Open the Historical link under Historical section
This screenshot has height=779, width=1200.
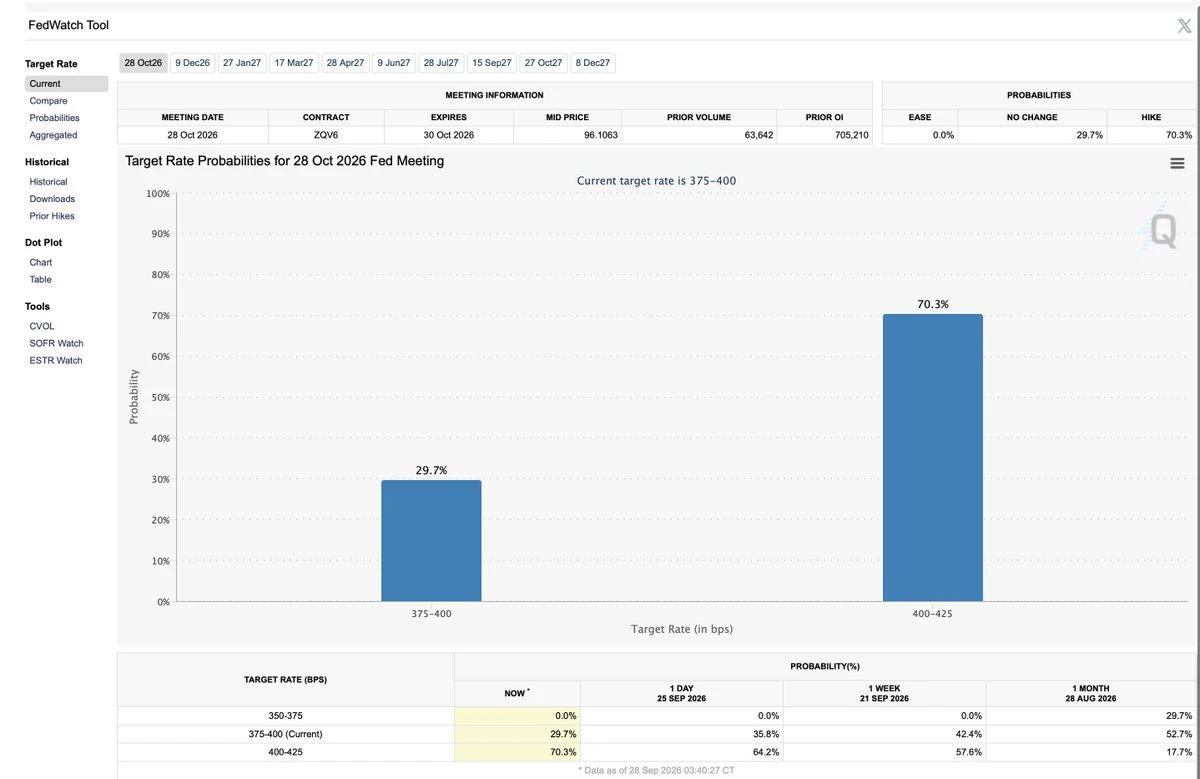click(48, 182)
